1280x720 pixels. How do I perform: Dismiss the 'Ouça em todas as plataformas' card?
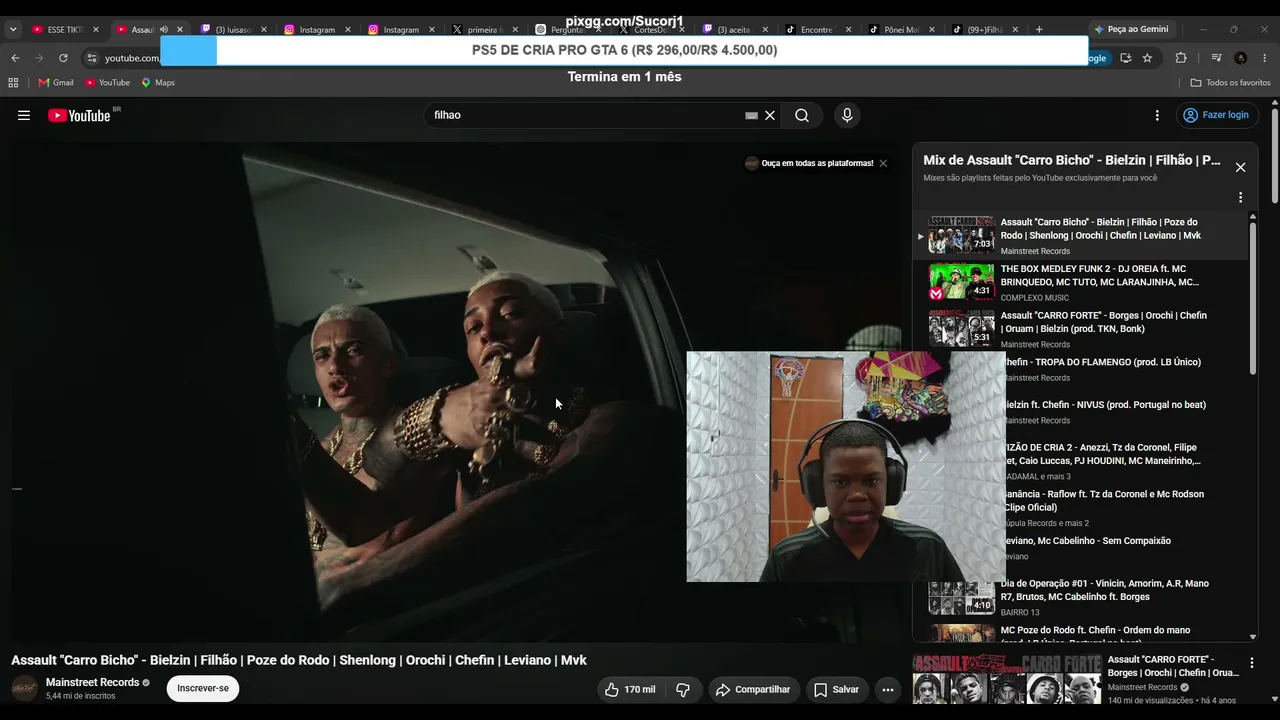point(883,163)
